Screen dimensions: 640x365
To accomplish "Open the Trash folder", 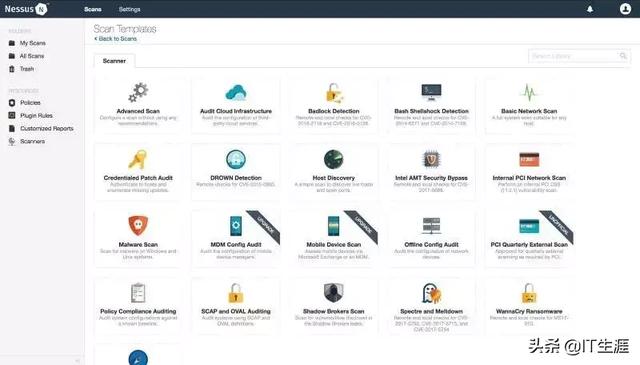I will 27,69.
